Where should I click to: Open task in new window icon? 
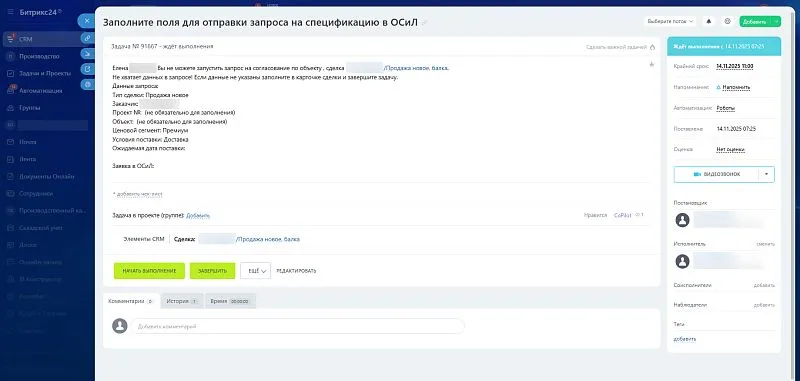88,69
